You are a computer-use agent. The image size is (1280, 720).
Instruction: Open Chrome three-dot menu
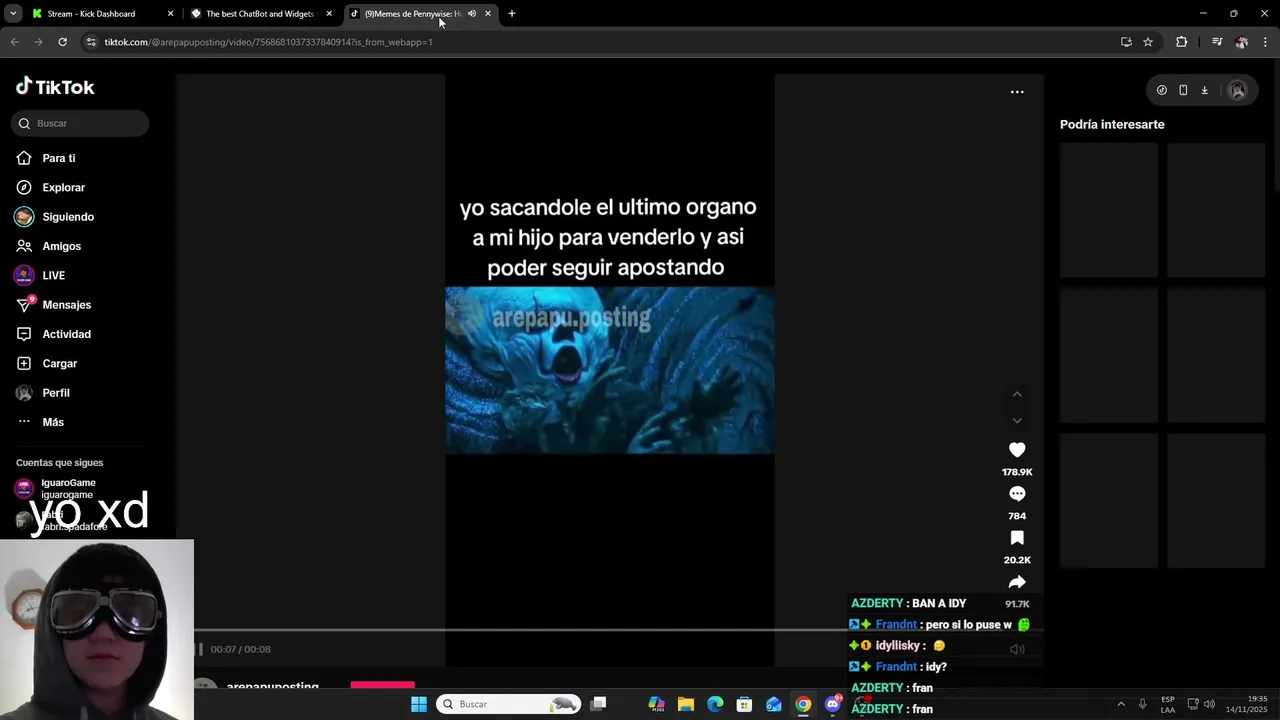coord(1266,42)
